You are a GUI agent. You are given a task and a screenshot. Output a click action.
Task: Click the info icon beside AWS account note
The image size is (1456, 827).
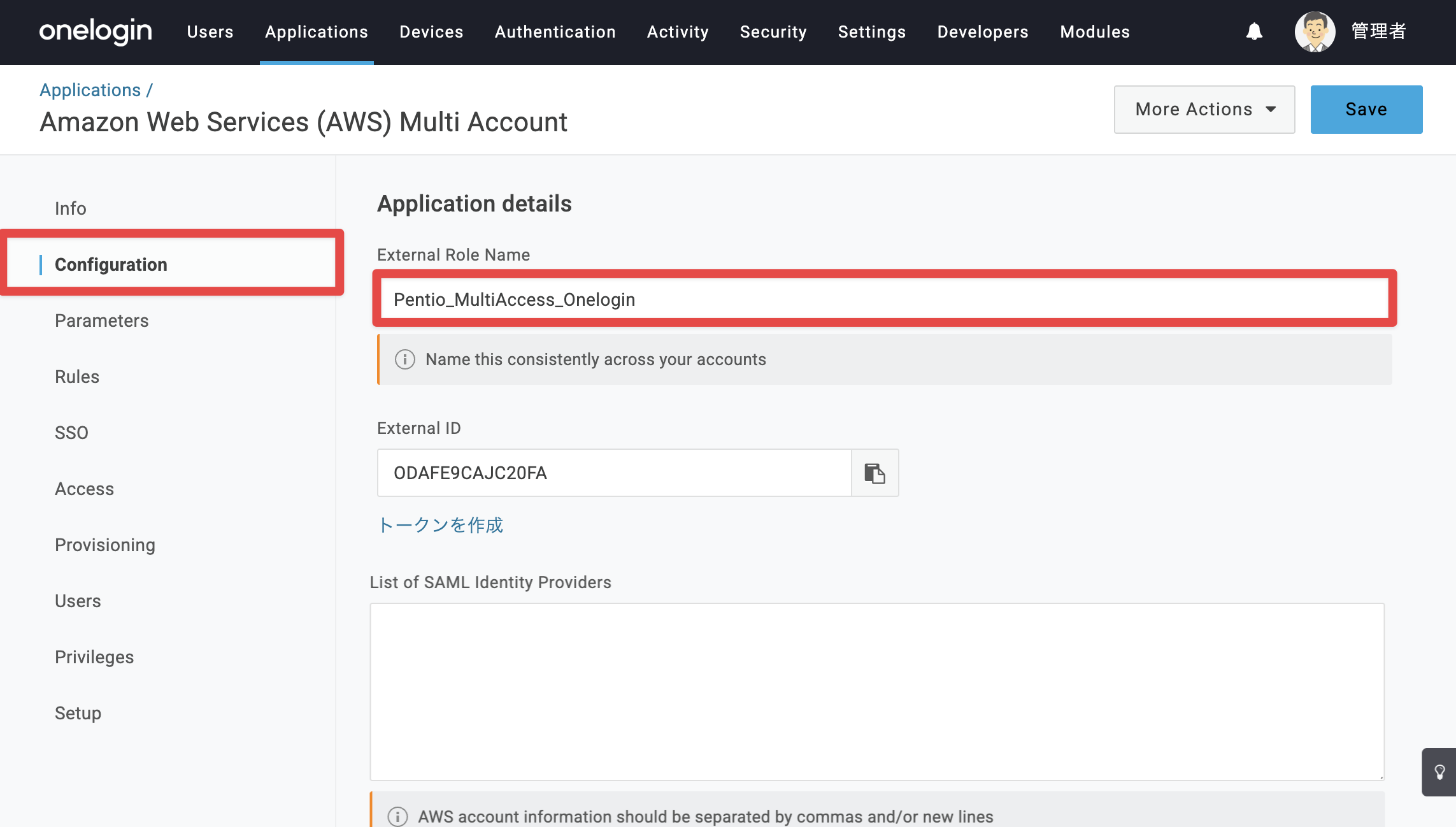pyautogui.click(x=397, y=816)
